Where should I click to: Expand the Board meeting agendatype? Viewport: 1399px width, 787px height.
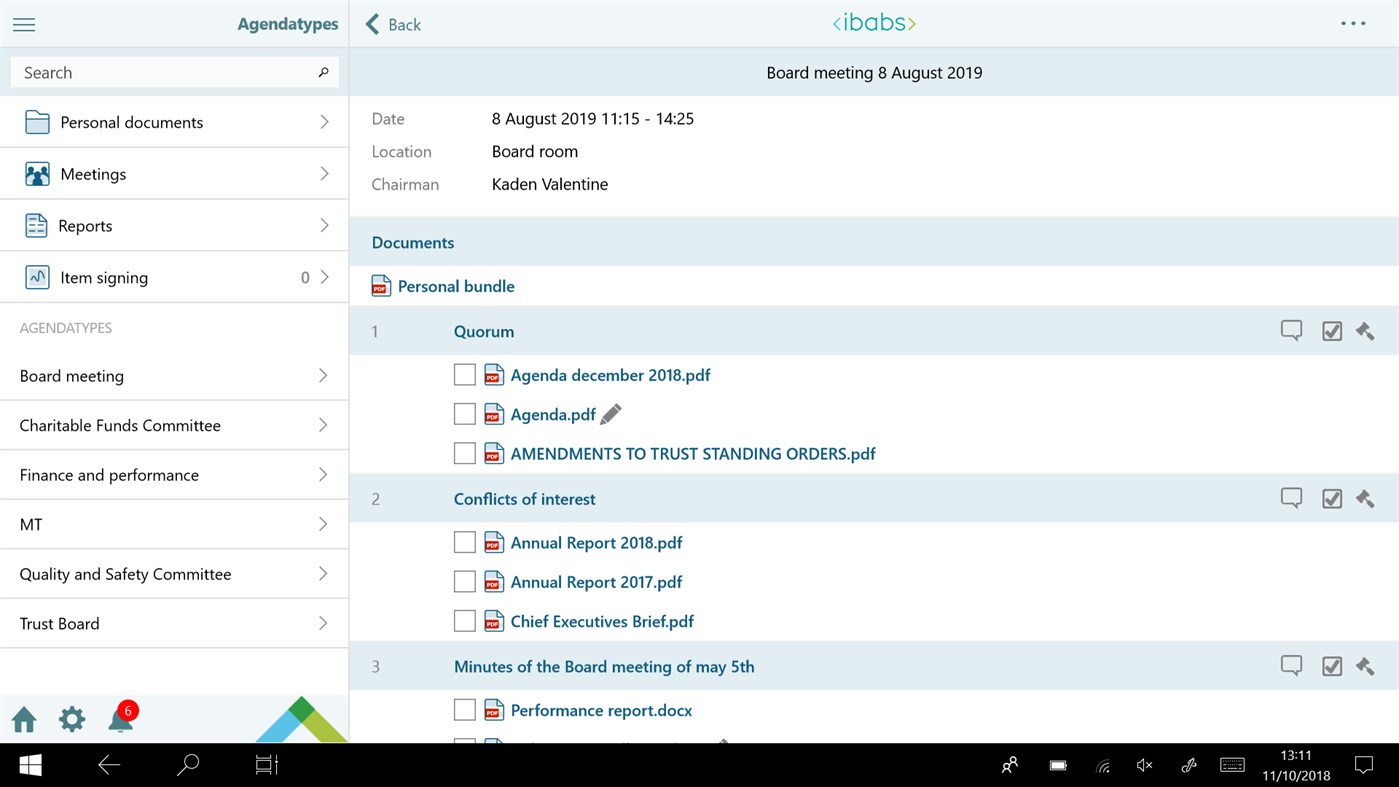coord(322,375)
